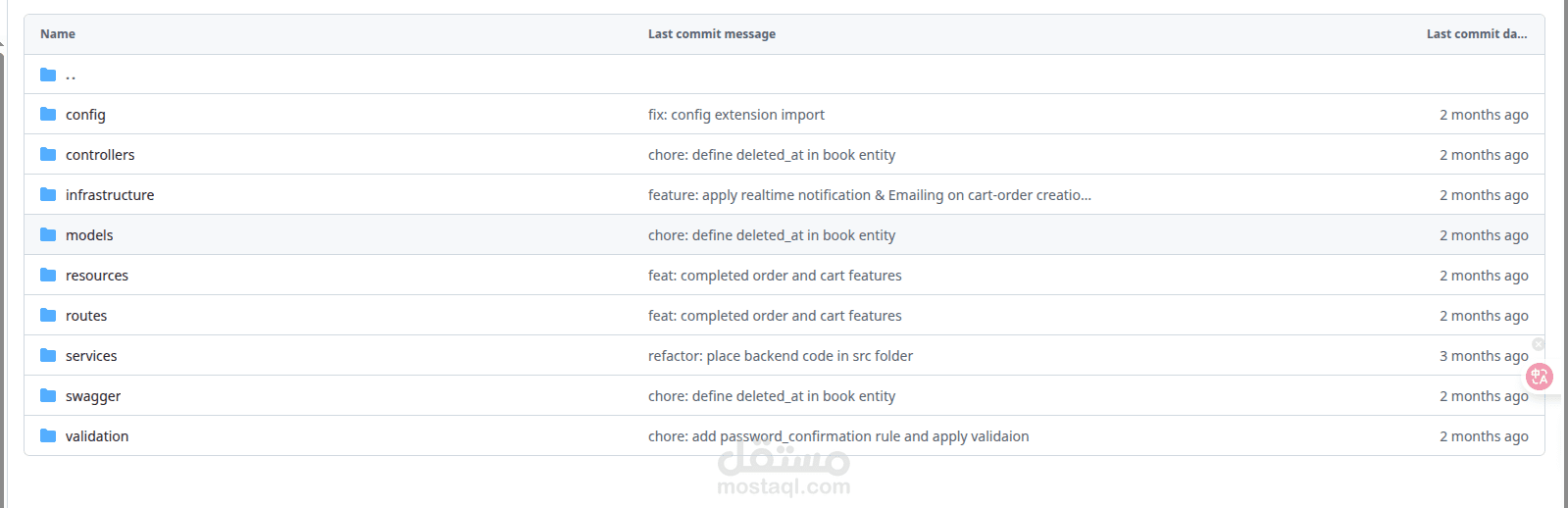Click the infrastructure folder icon
The width and height of the screenshot is (1568, 508).
pos(48,194)
